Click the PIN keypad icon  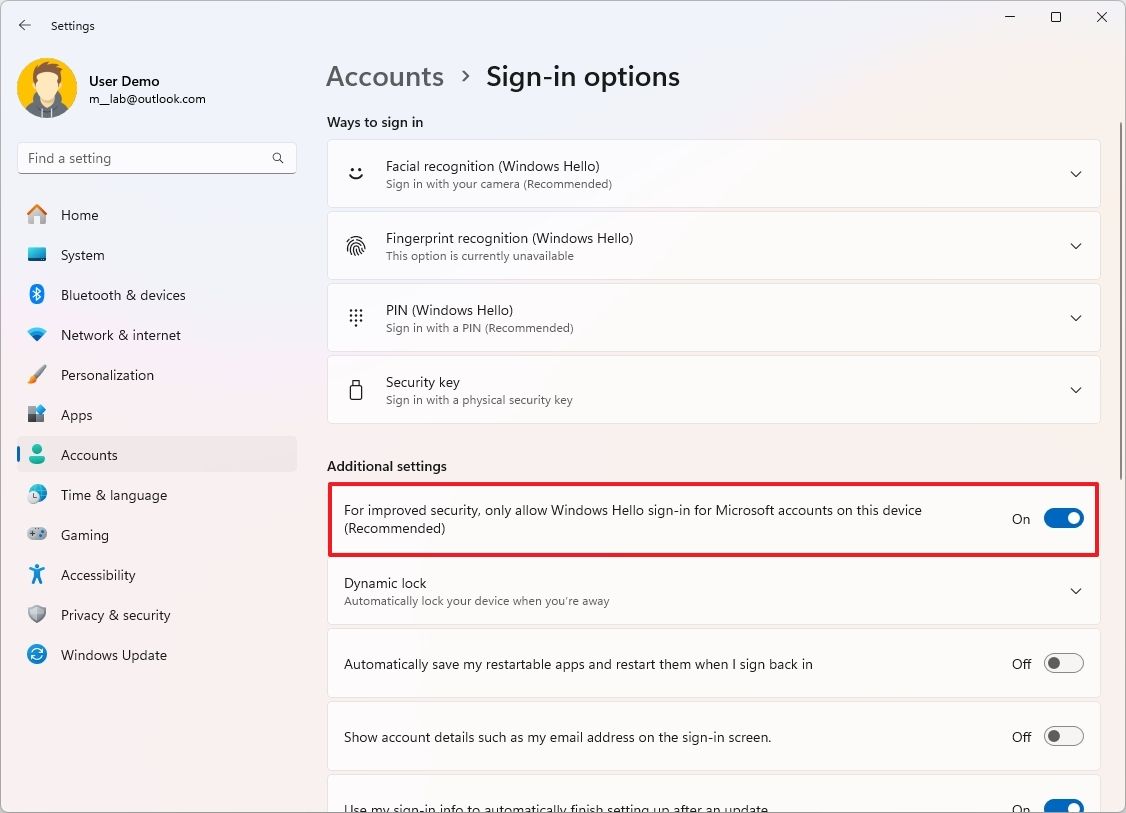pos(355,317)
